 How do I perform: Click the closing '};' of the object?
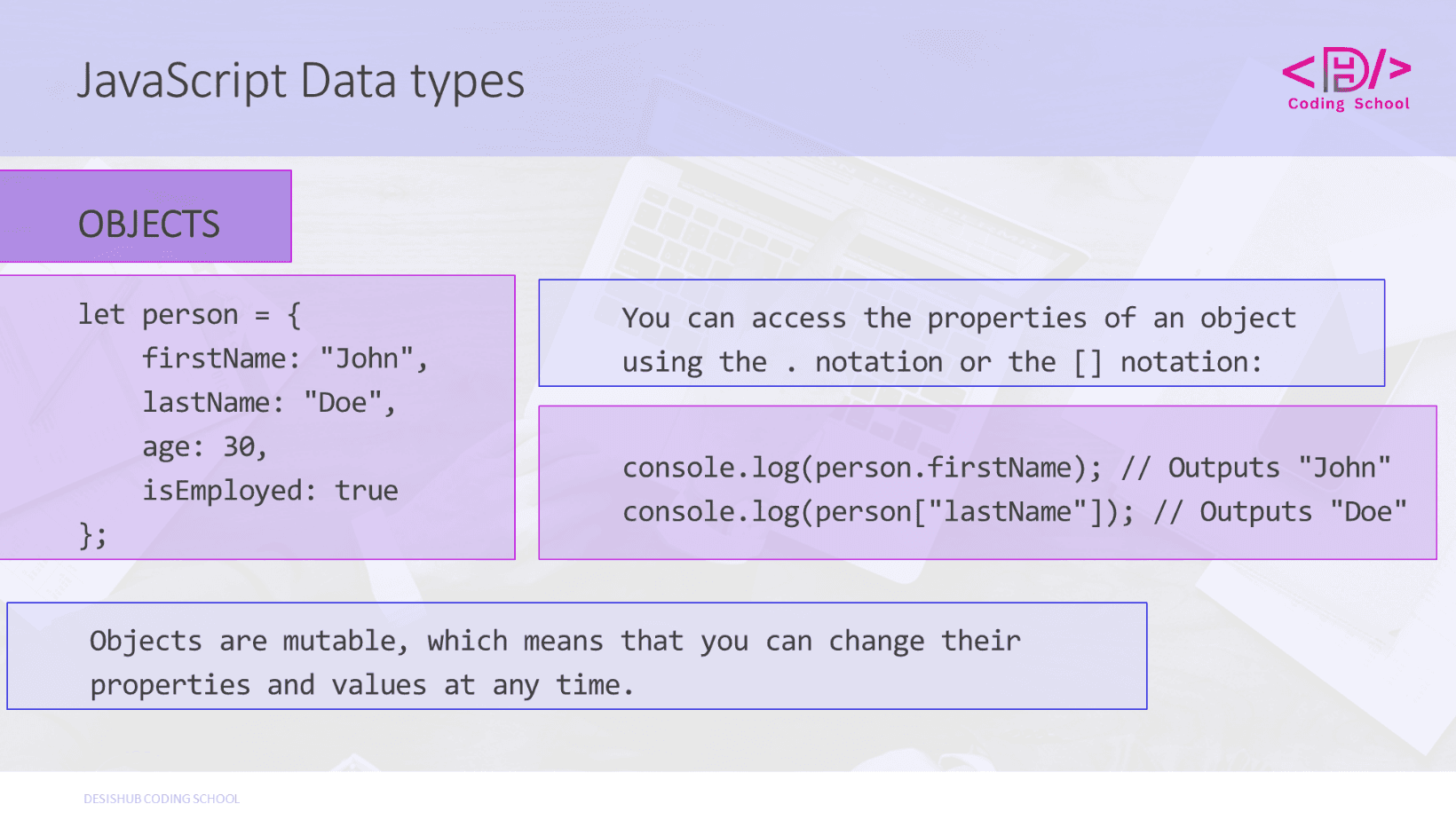(x=92, y=535)
